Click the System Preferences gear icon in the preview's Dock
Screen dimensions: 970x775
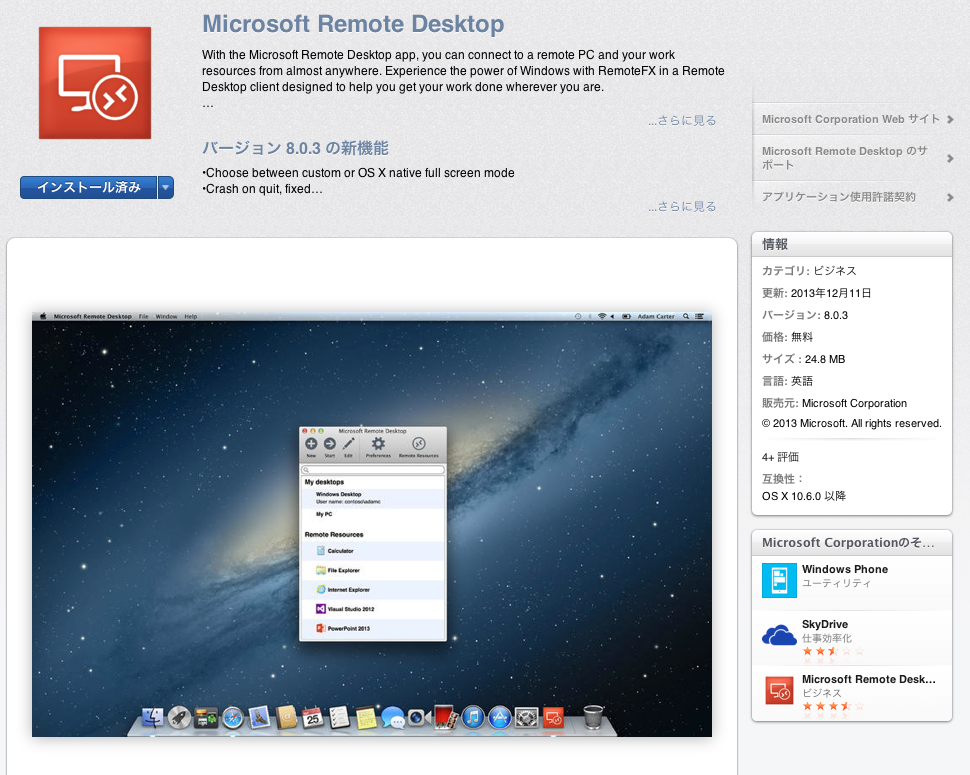tap(526, 717)
